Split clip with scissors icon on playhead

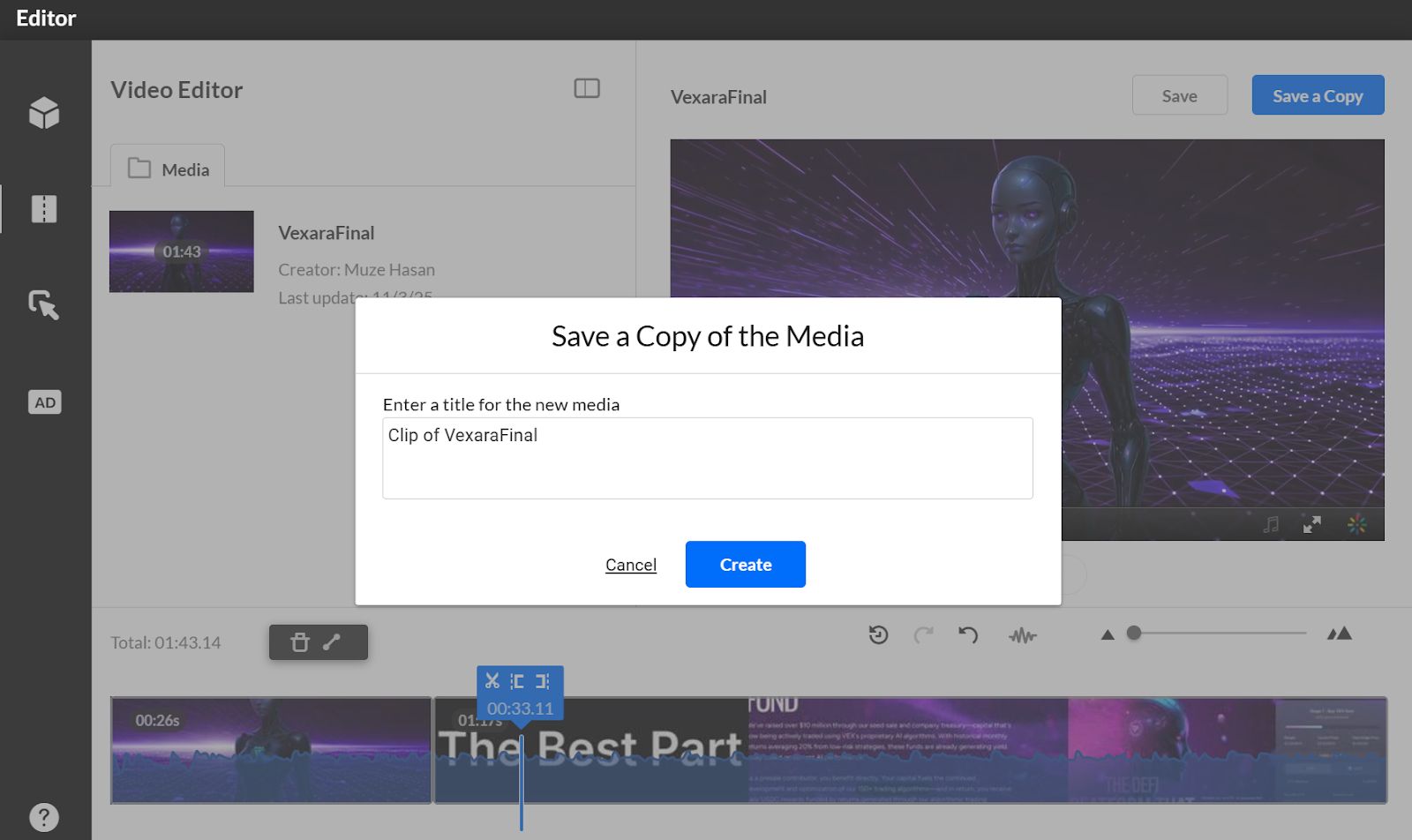coord(492,681)
